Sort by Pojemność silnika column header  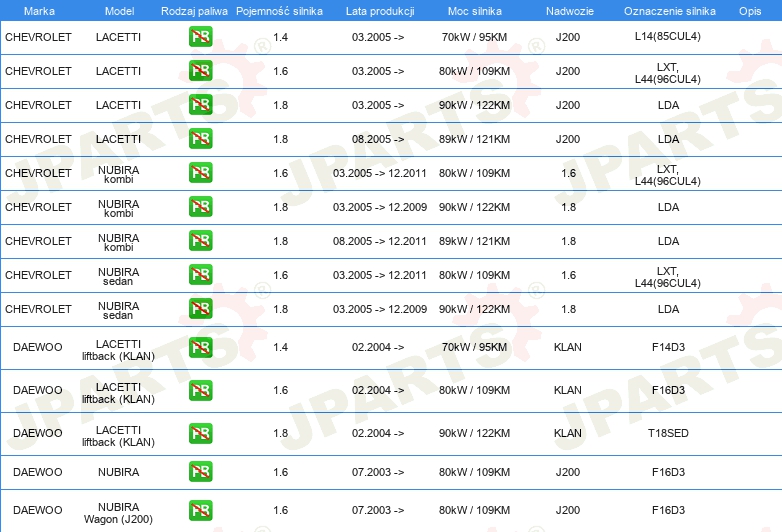point(279,10)
